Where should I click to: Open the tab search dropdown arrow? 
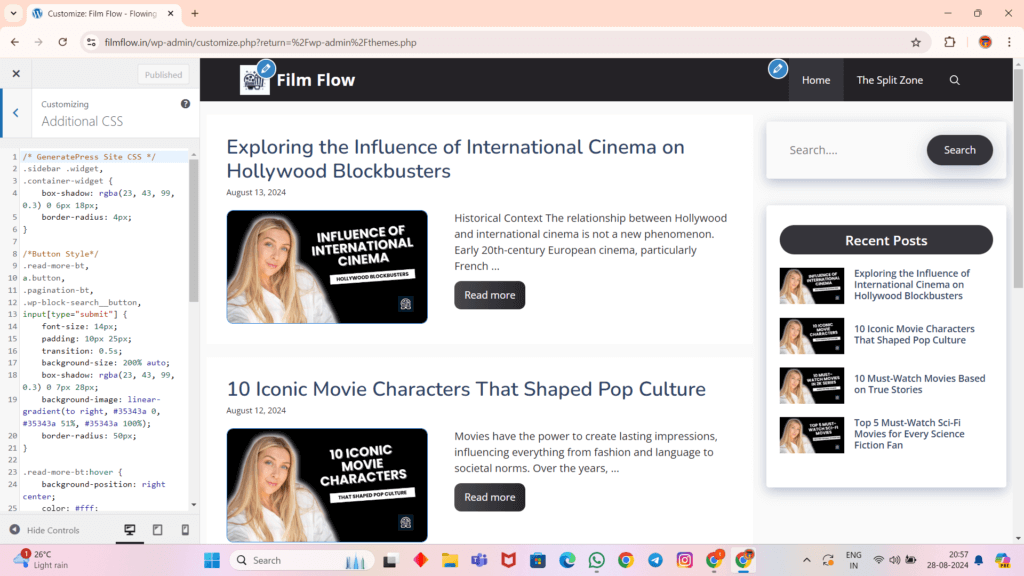[x=13, y=13]
